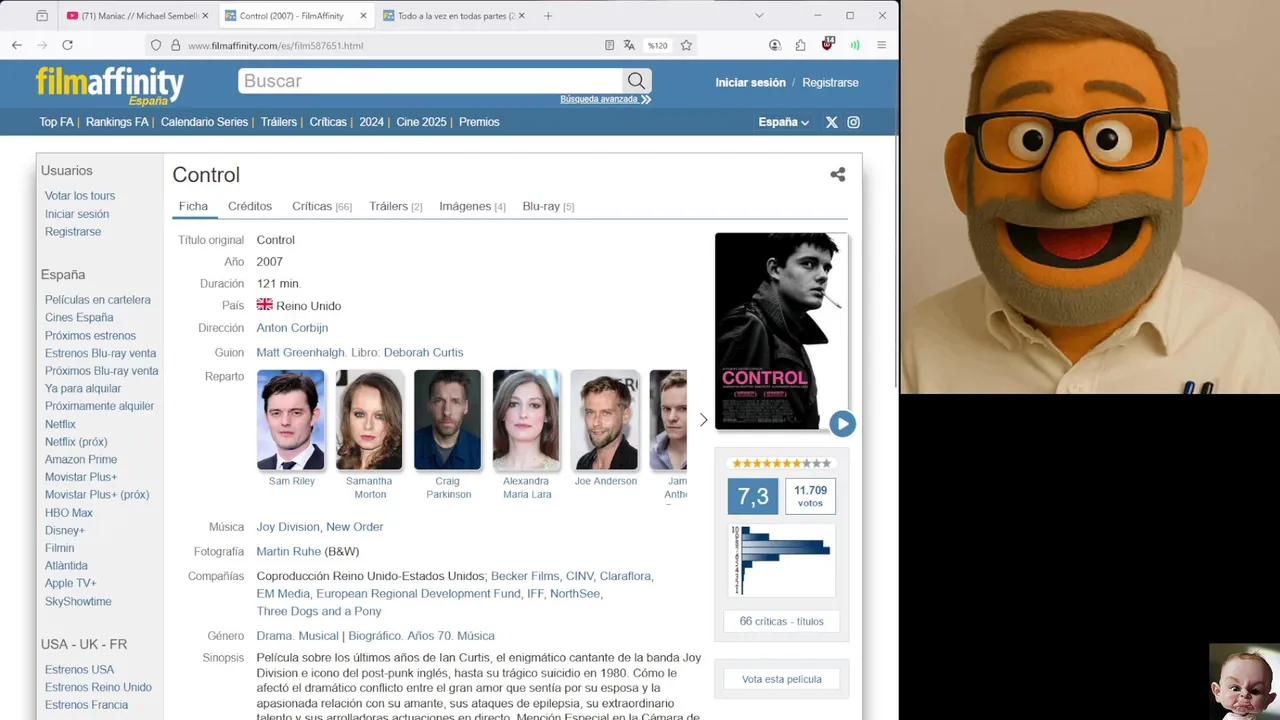Switch to the Blu-ray tab
The image size is (1280, 720).
pos(548,206)
